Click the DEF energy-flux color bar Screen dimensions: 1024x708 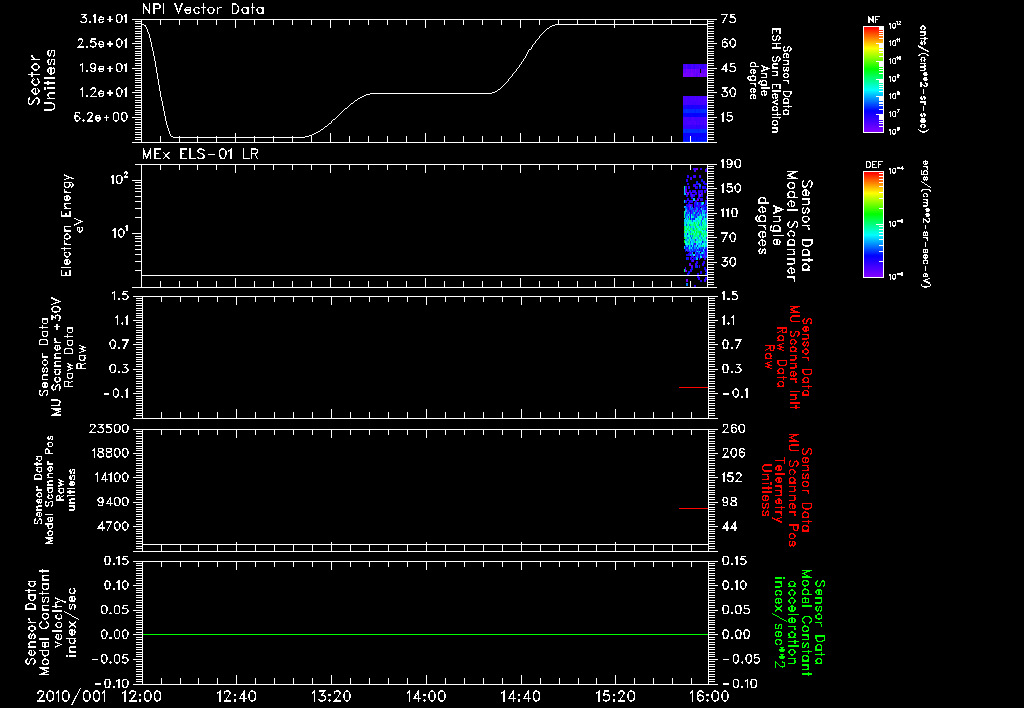(x=874, y=224)
